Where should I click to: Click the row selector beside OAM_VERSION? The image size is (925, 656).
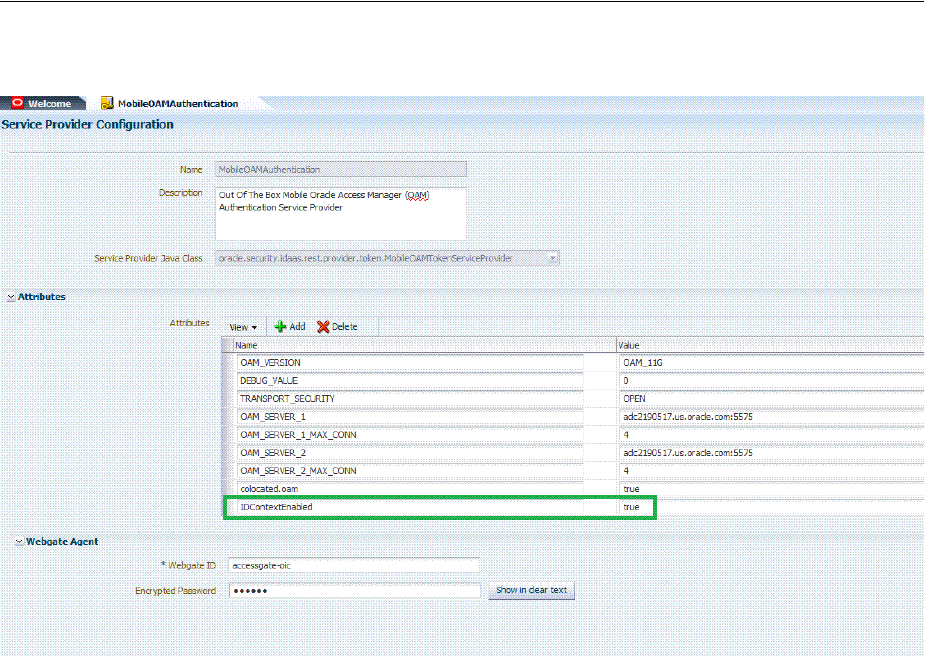[229, 363]
